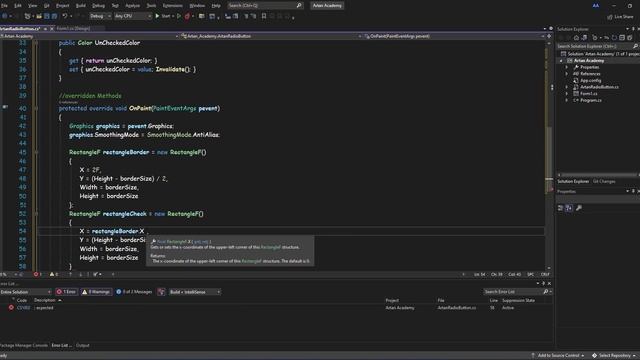The image size is (640, 360).
Task: Click the red error icon beside CS1002
Action: [11, 308]
